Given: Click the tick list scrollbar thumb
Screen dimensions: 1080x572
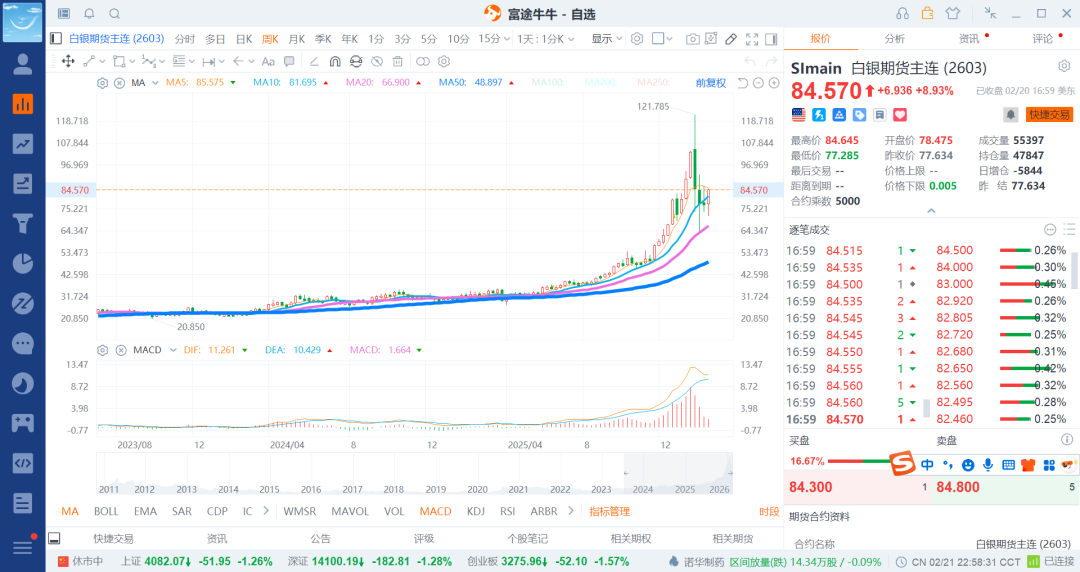Looking at the screenshot, I should [x=926, y=408].
